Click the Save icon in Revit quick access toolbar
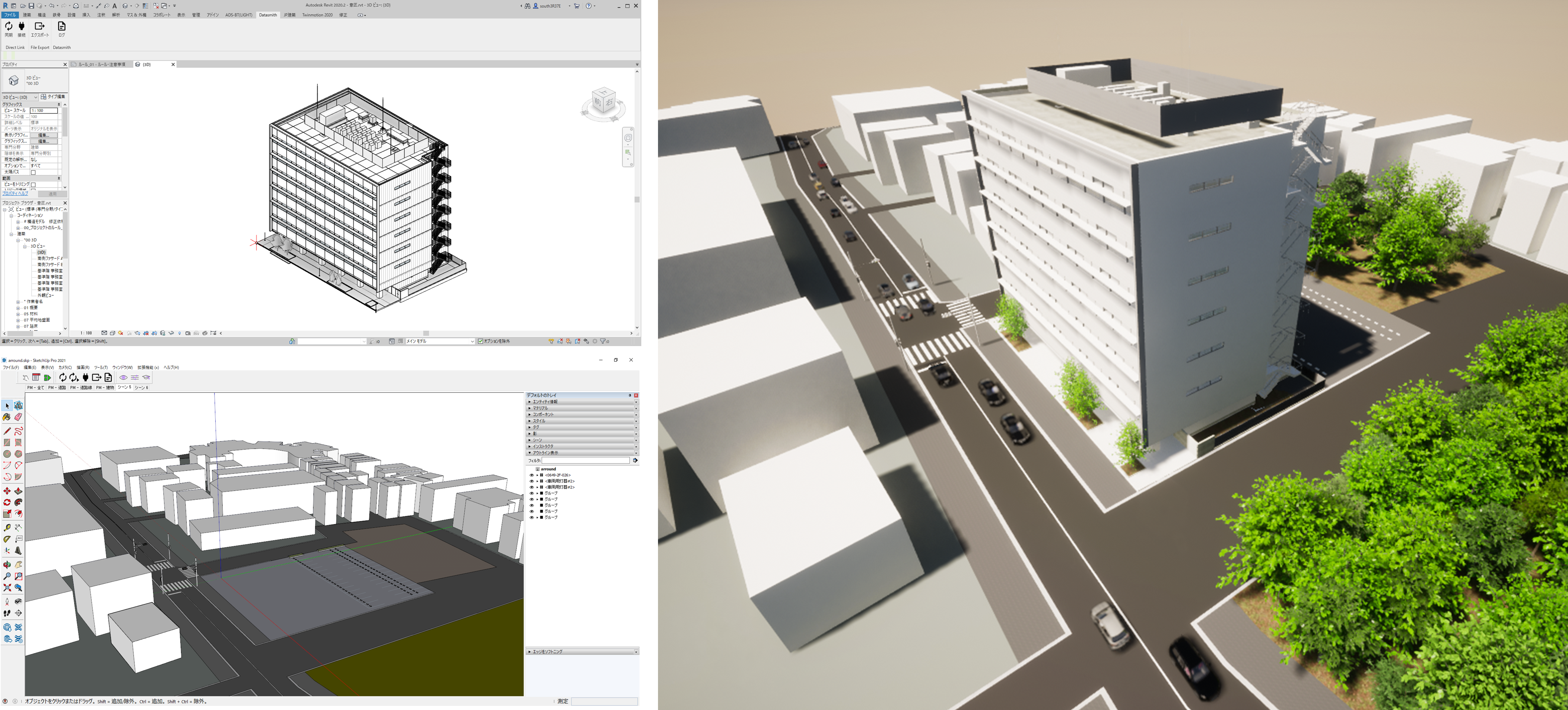1568x710 pixels. [x=32, y=6]
